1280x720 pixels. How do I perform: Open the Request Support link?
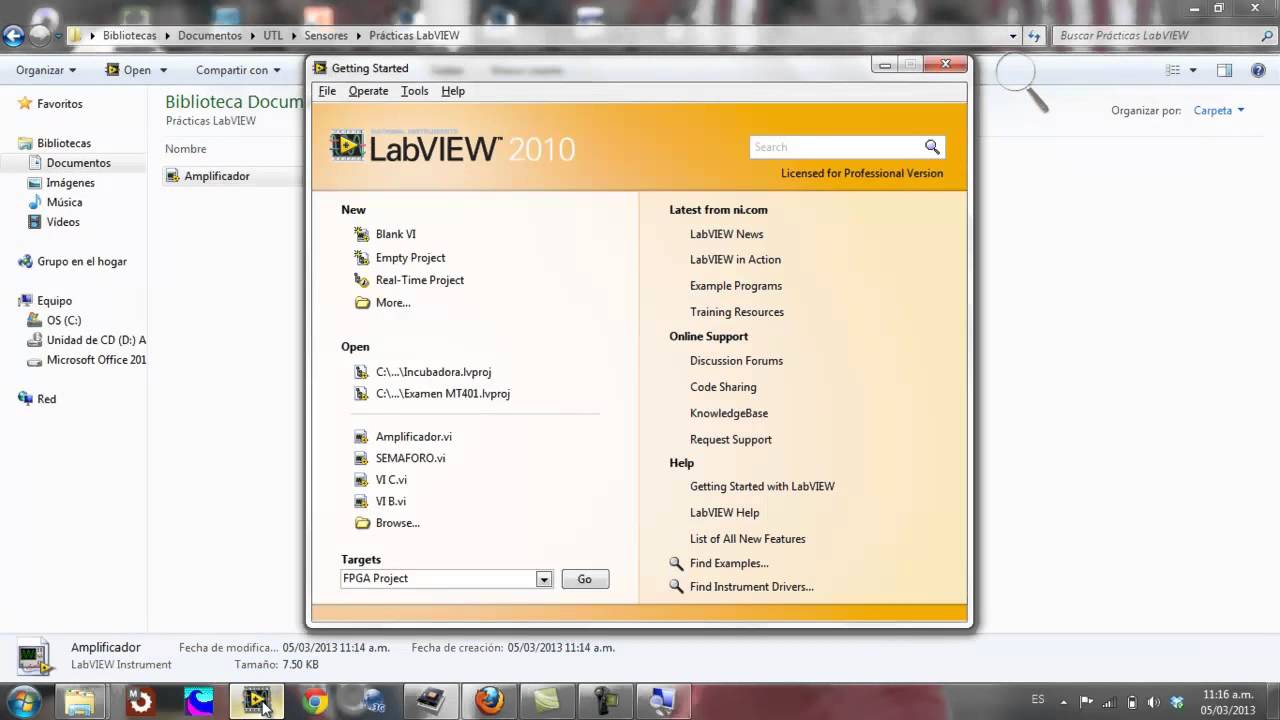coord(730,440)
